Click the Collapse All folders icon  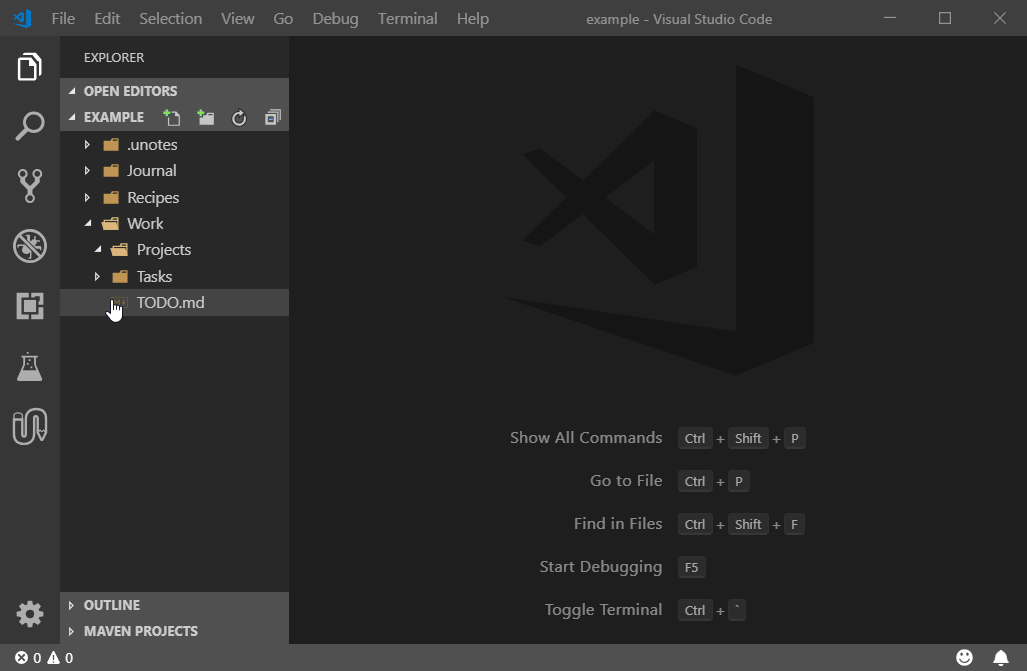tap(272, 117)
